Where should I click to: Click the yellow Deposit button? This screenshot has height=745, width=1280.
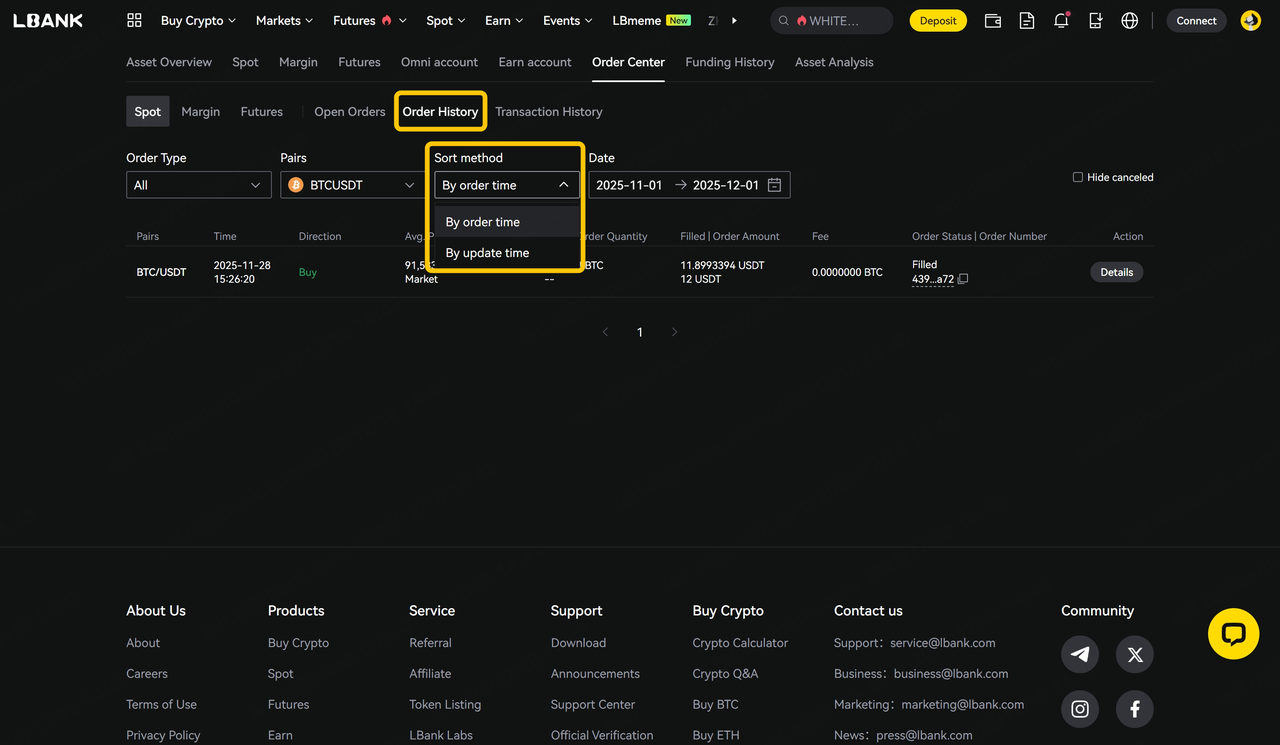(x=937, y=20)
